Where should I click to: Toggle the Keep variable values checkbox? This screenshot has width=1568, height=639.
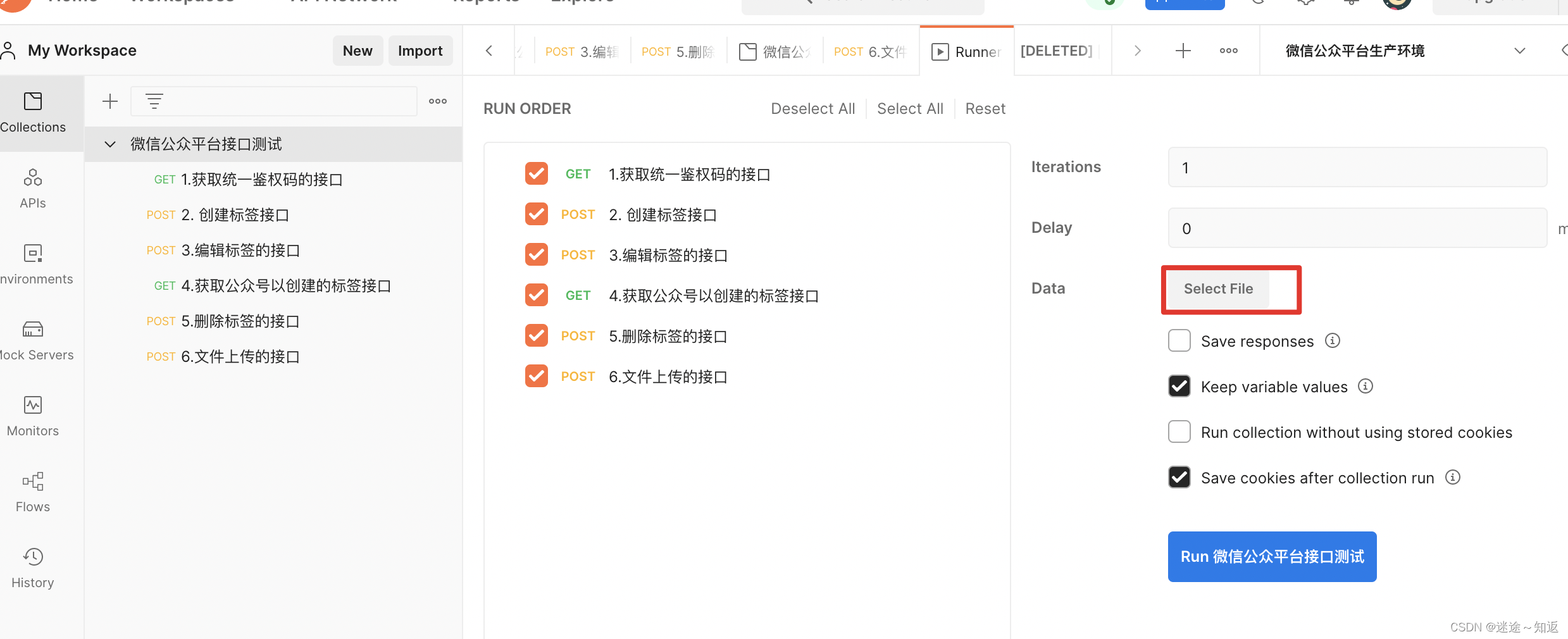[1179, 386]
